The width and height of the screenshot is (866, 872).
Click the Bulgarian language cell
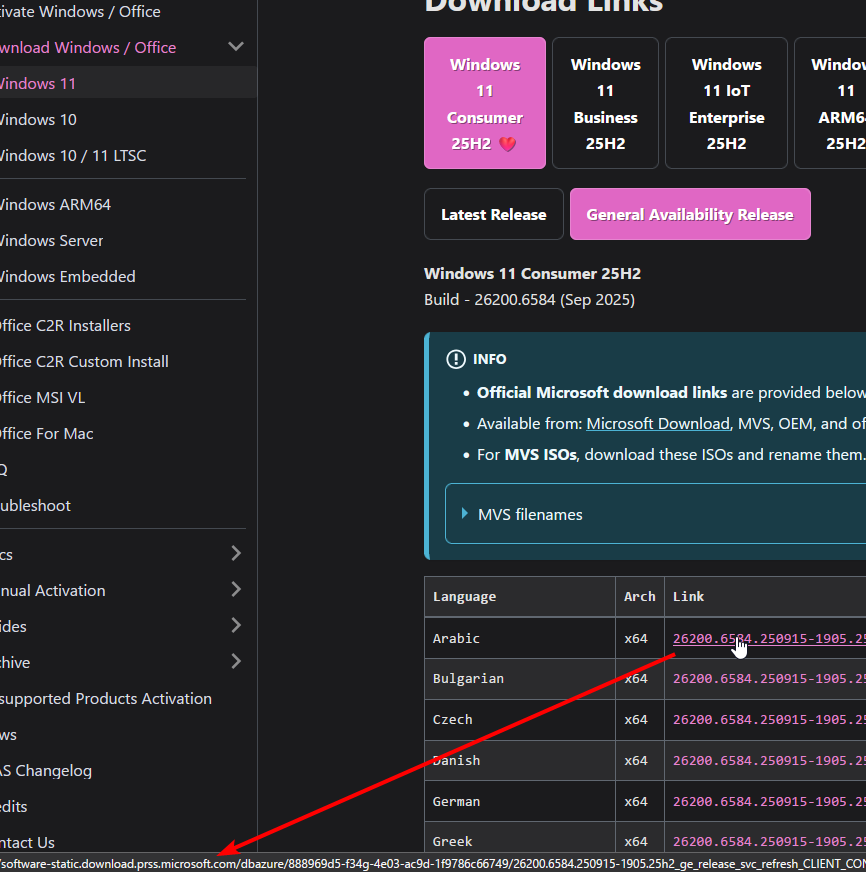[519, 679]
